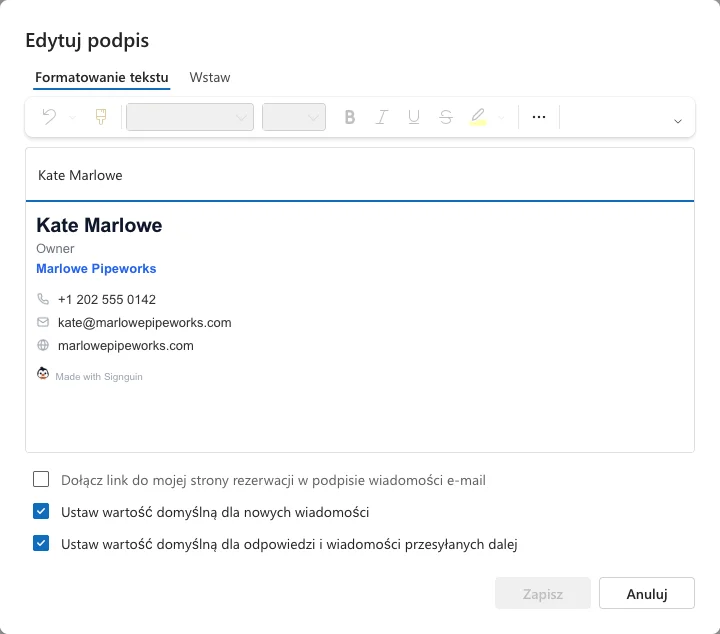The image size is (720, 634).
Task: Click the signature name field Kate Marlowe
Action: (x=360, y=175)
